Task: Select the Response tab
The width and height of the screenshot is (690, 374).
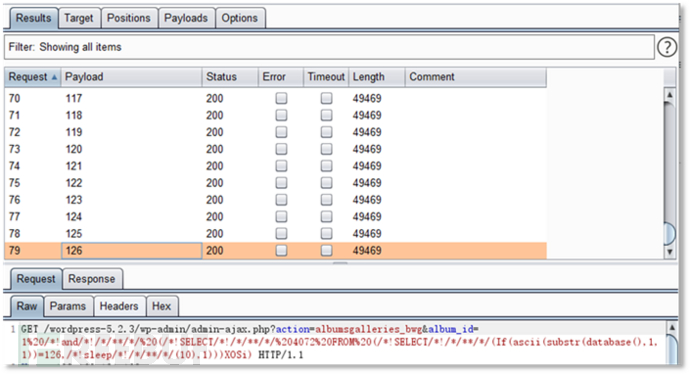Action: [92, 279]
